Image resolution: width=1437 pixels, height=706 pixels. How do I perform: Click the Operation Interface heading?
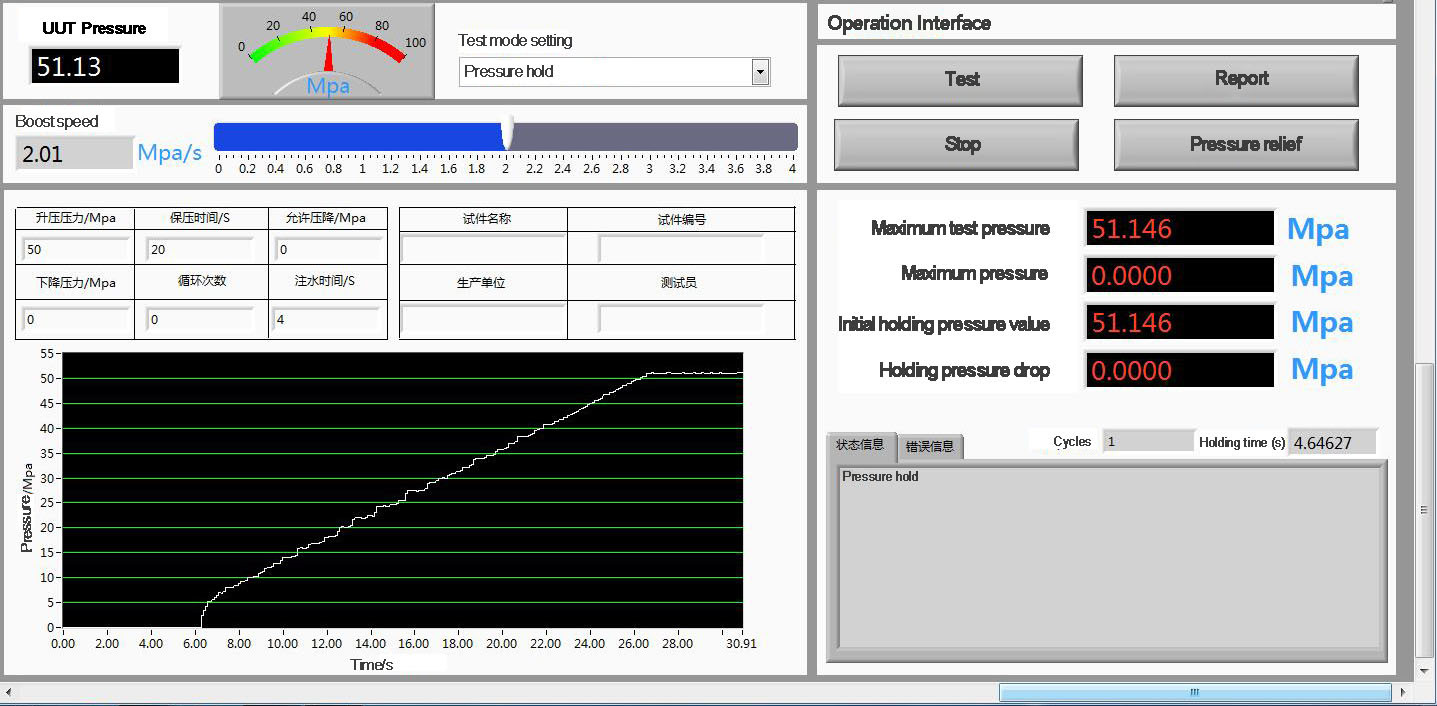pyautogui.click(x=909, y=23)
